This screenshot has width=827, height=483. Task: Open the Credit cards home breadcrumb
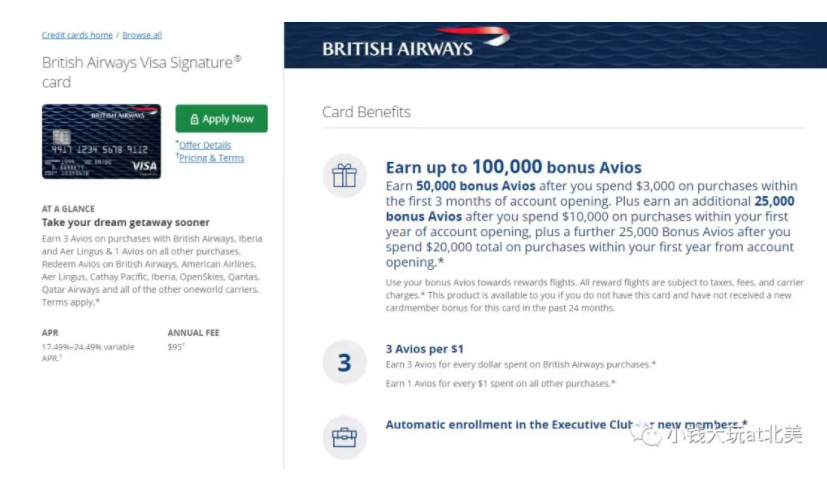coord(77,35)
